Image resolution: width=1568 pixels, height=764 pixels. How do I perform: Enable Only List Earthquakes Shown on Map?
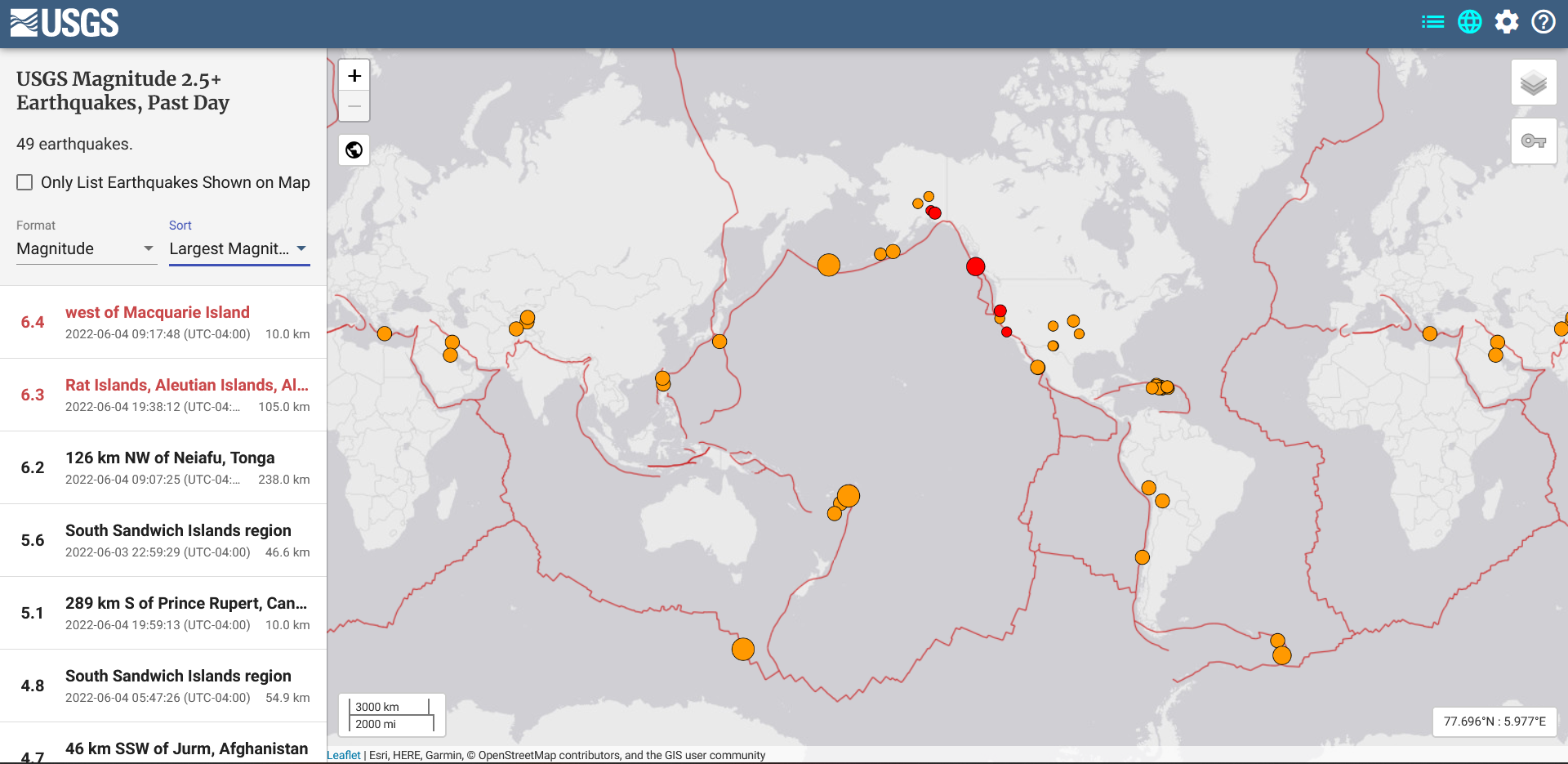[x=25, y=182]
